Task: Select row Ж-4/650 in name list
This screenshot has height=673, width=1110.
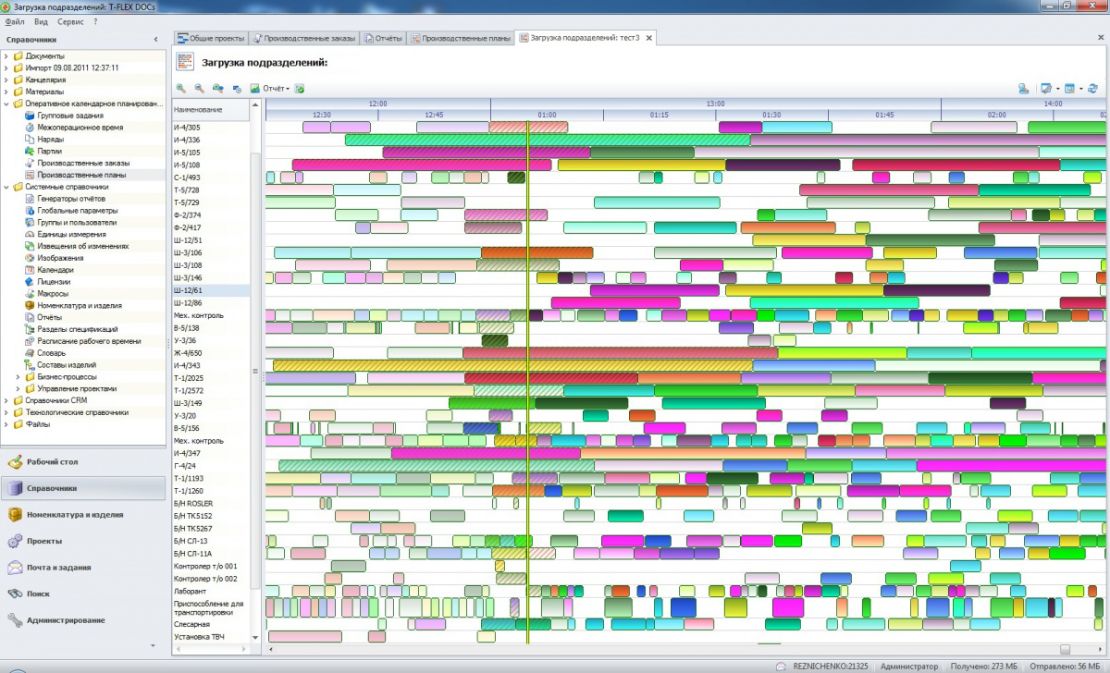Action: pyautogui.click(x=211, y=353)
